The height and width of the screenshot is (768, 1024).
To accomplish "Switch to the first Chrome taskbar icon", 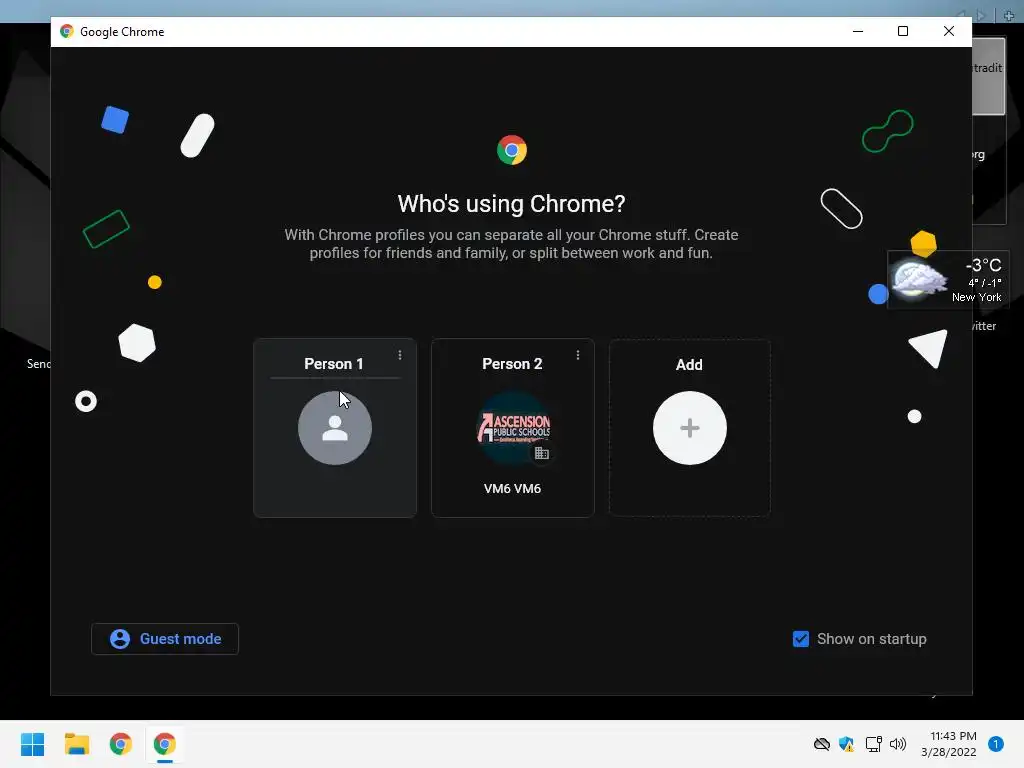I will click(121, 744).
